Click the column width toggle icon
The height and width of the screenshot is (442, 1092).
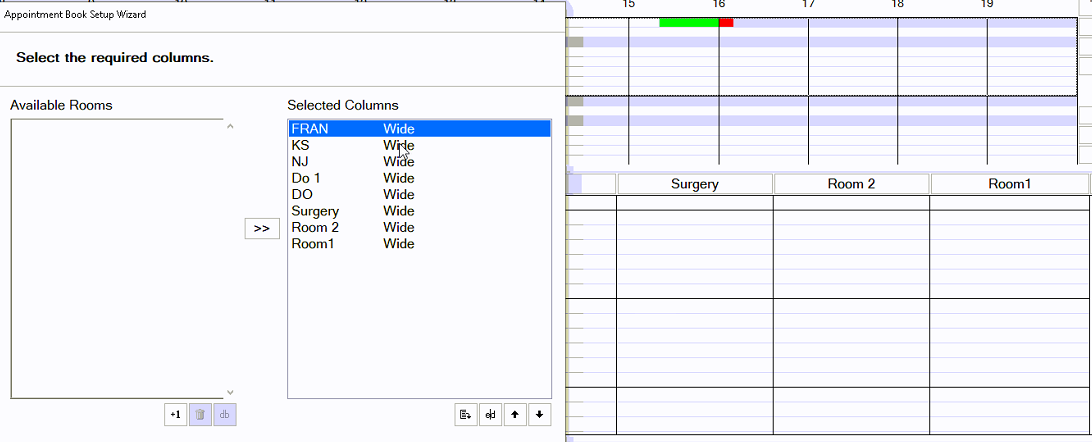tap(490, 414)
